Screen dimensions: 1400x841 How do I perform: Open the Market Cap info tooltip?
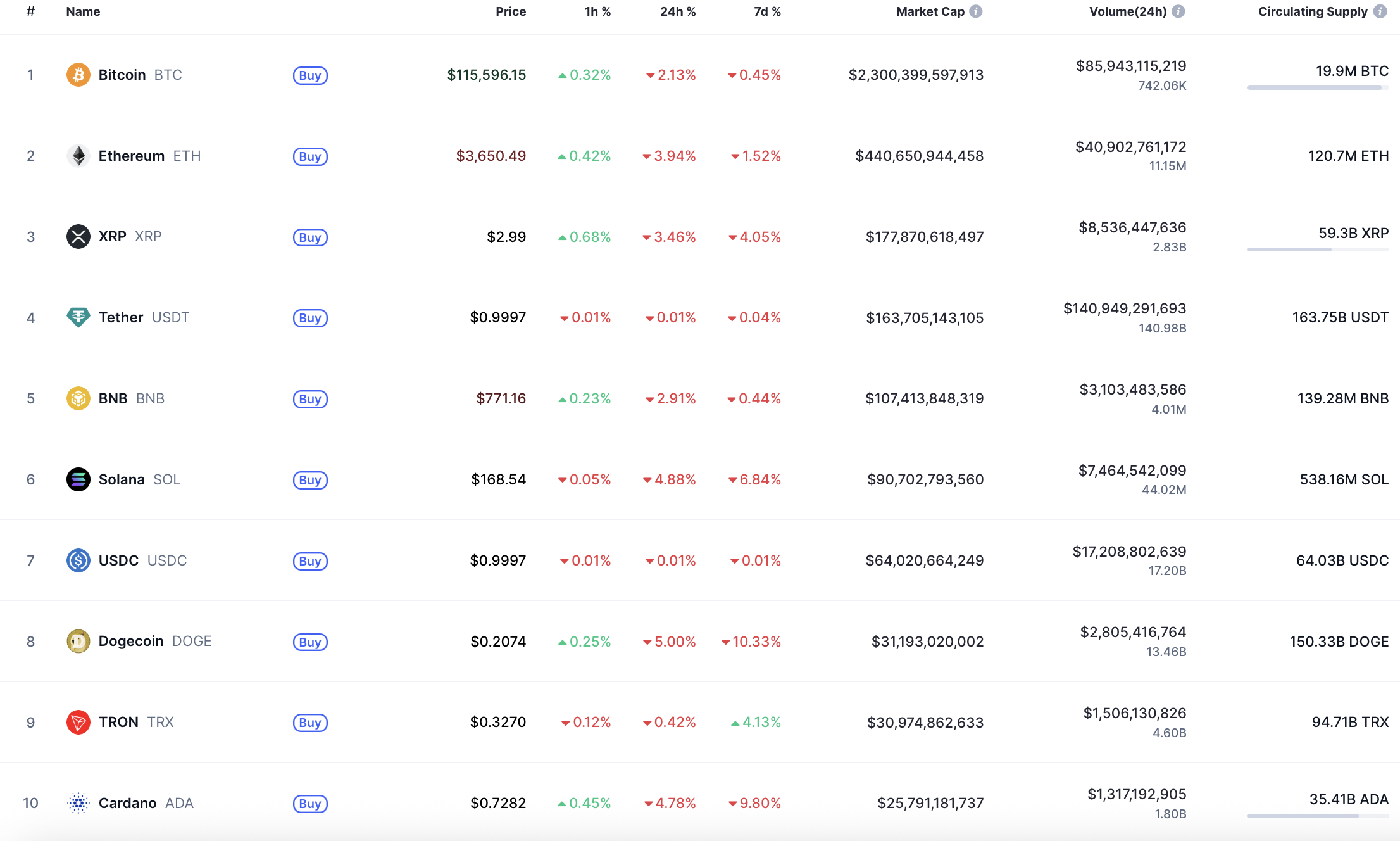coord(977,11)
